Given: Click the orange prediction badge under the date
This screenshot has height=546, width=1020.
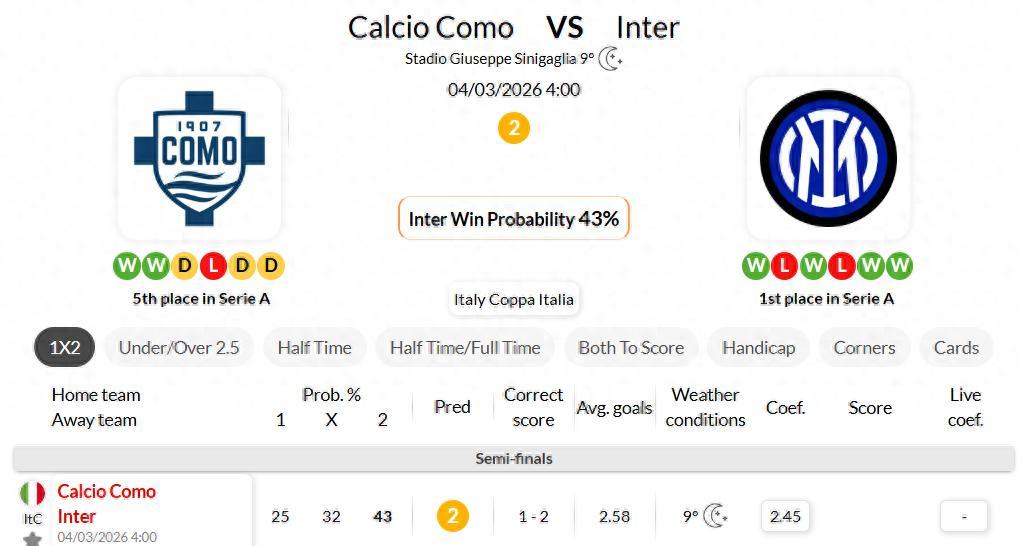Looking at the screenshot, I should 514,128.
